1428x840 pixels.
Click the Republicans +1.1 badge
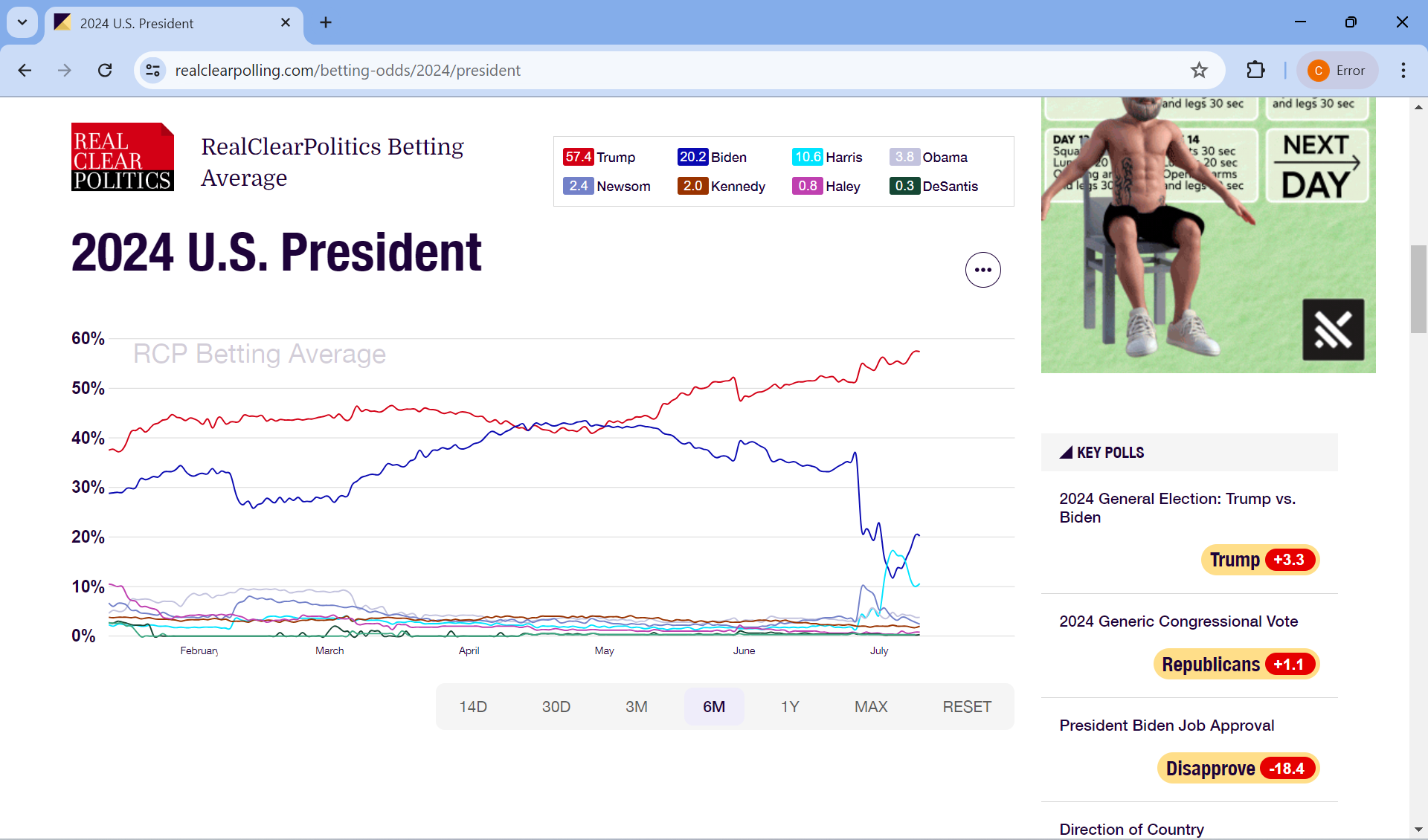pos(1237,664)
